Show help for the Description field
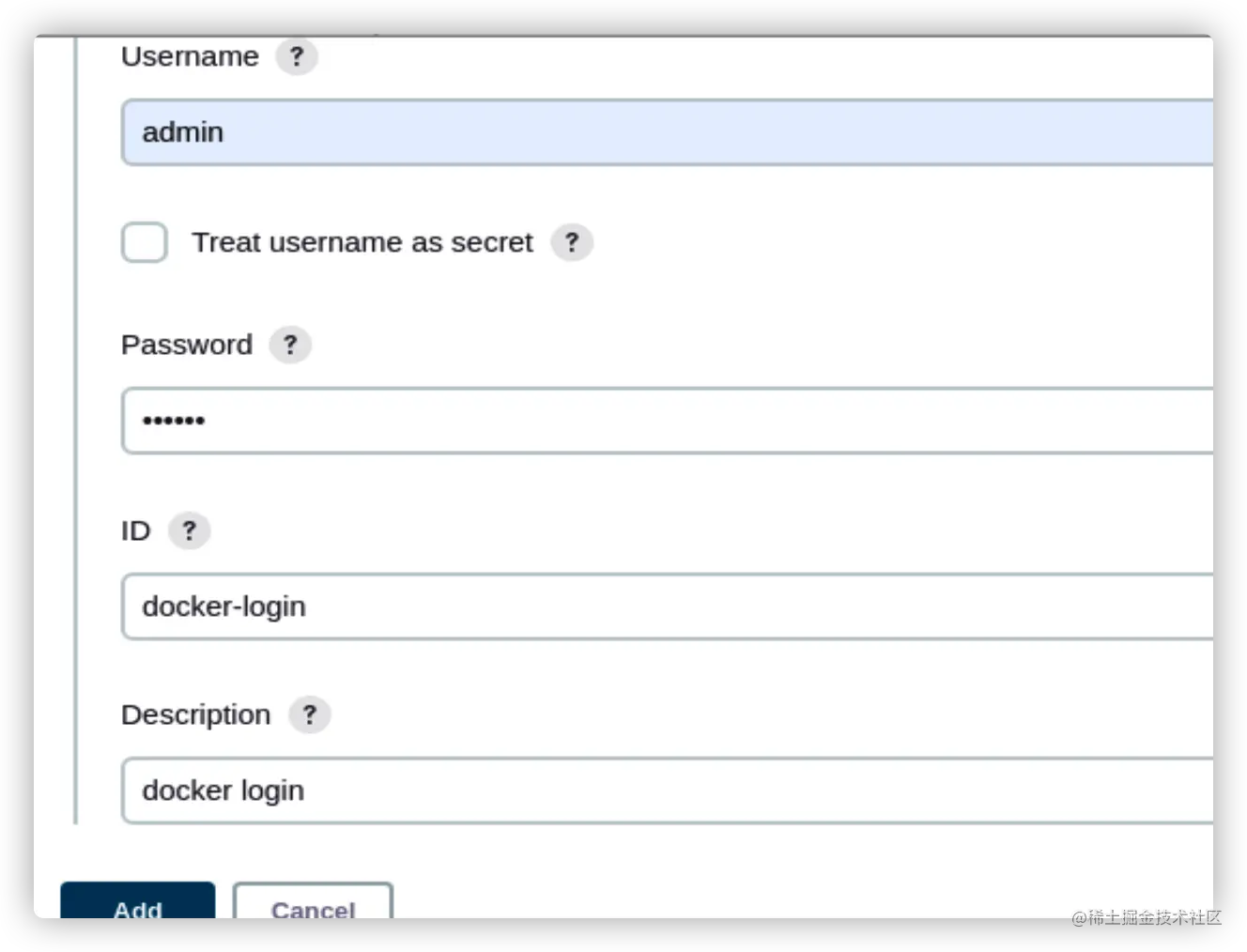Viewport: 1247px width, 952px height. (x=309, y=715)
